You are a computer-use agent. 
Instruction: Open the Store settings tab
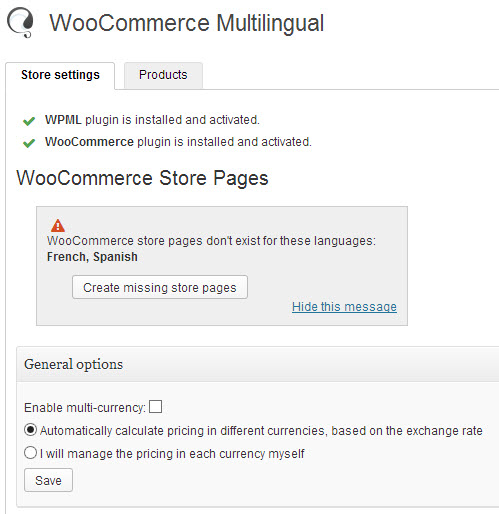click(60, 75)
